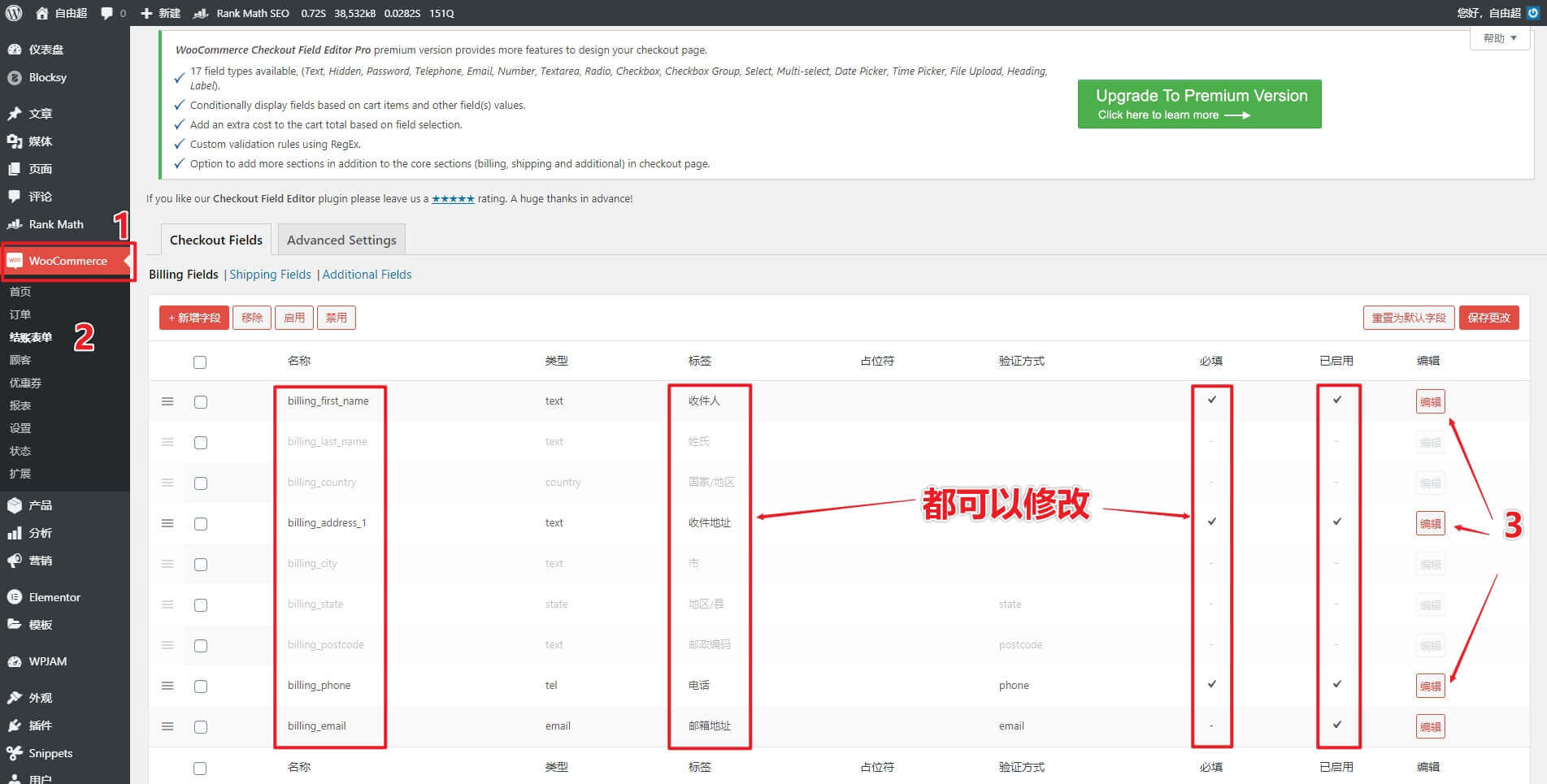
Task: Open the WooCommerce 设置 settings submenu
Action: (20, 428)
